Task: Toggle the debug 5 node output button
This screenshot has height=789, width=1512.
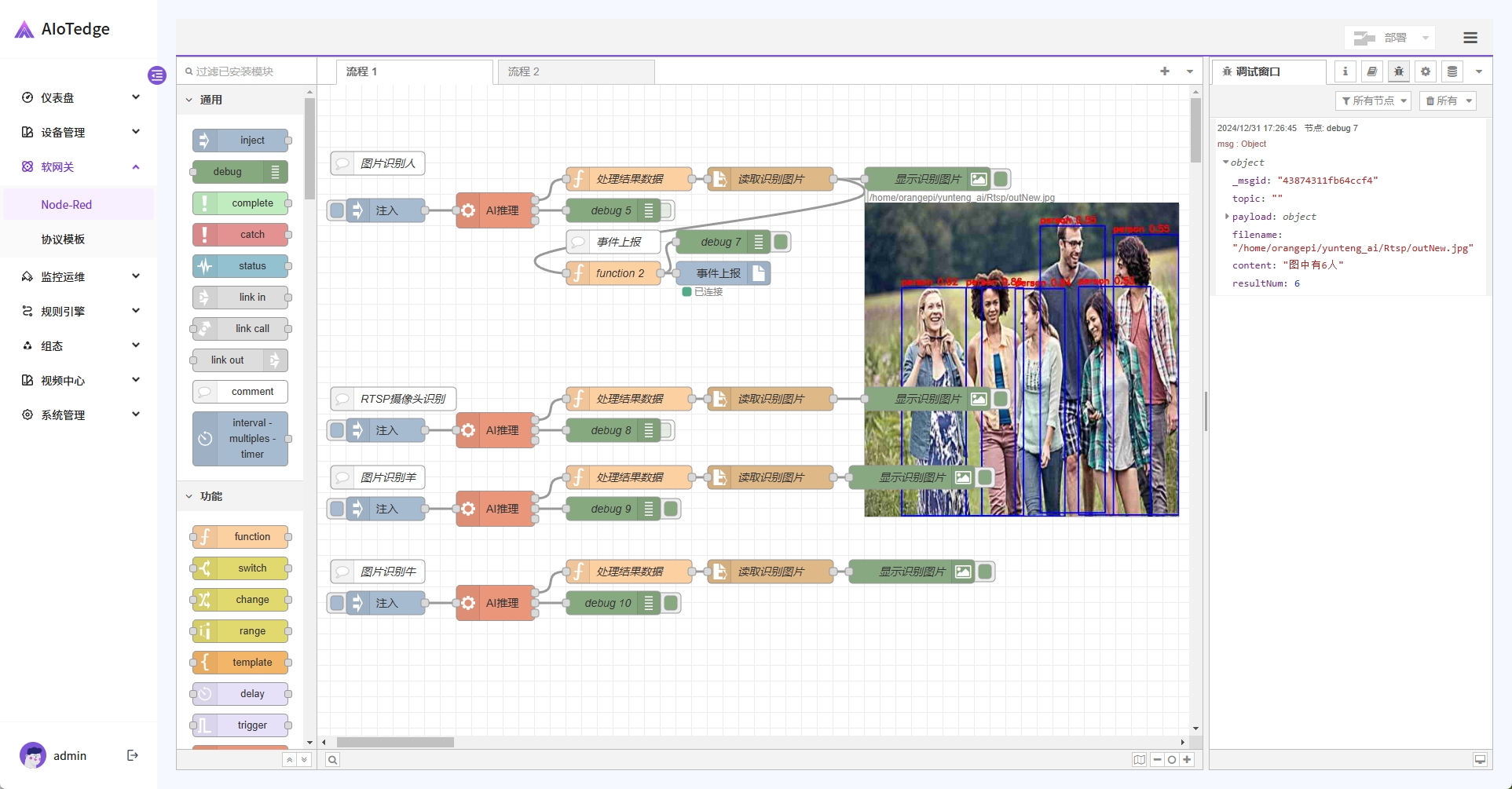Action: click(667, 210)
